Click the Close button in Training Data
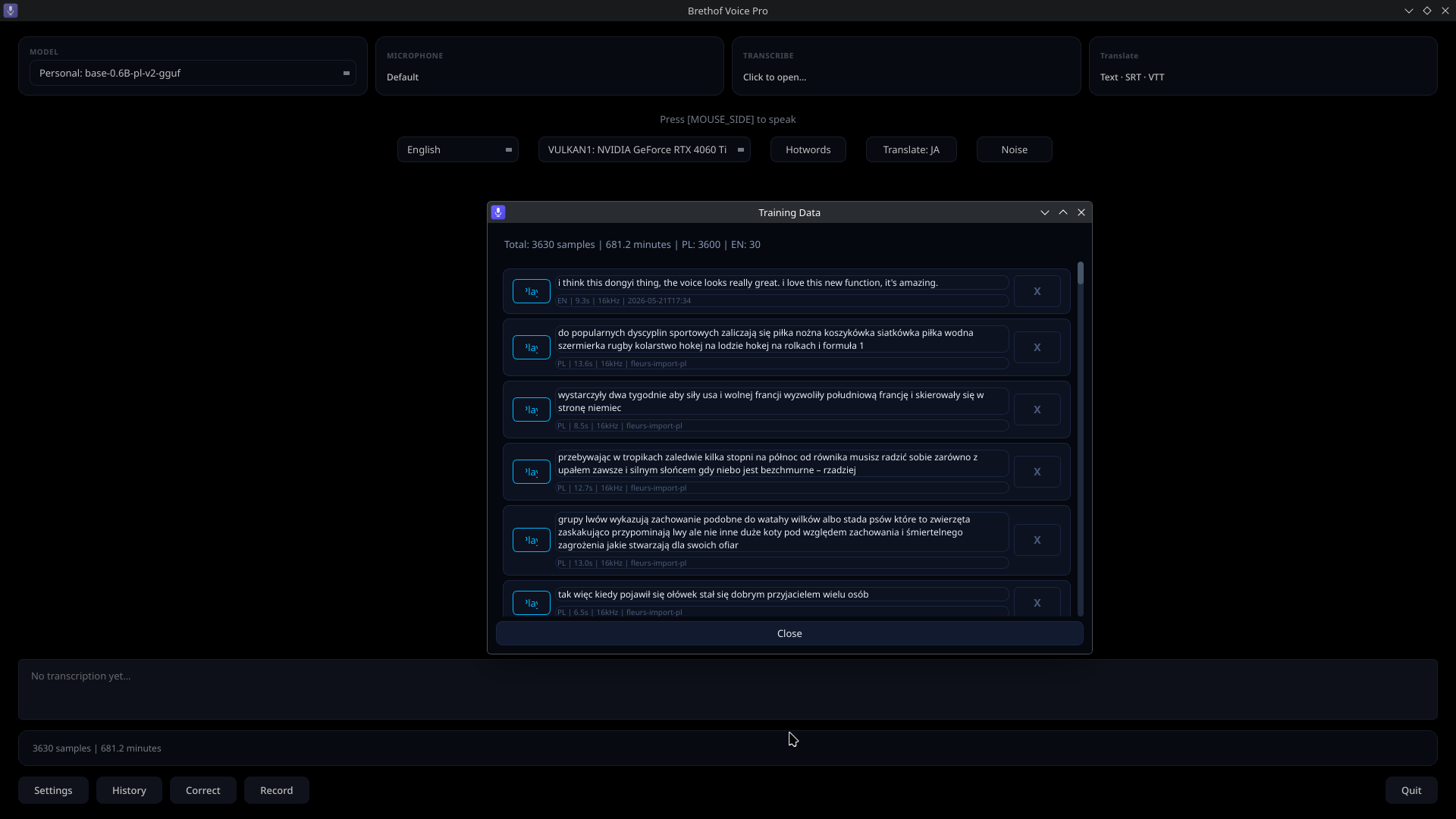 (x=789, y=633)
